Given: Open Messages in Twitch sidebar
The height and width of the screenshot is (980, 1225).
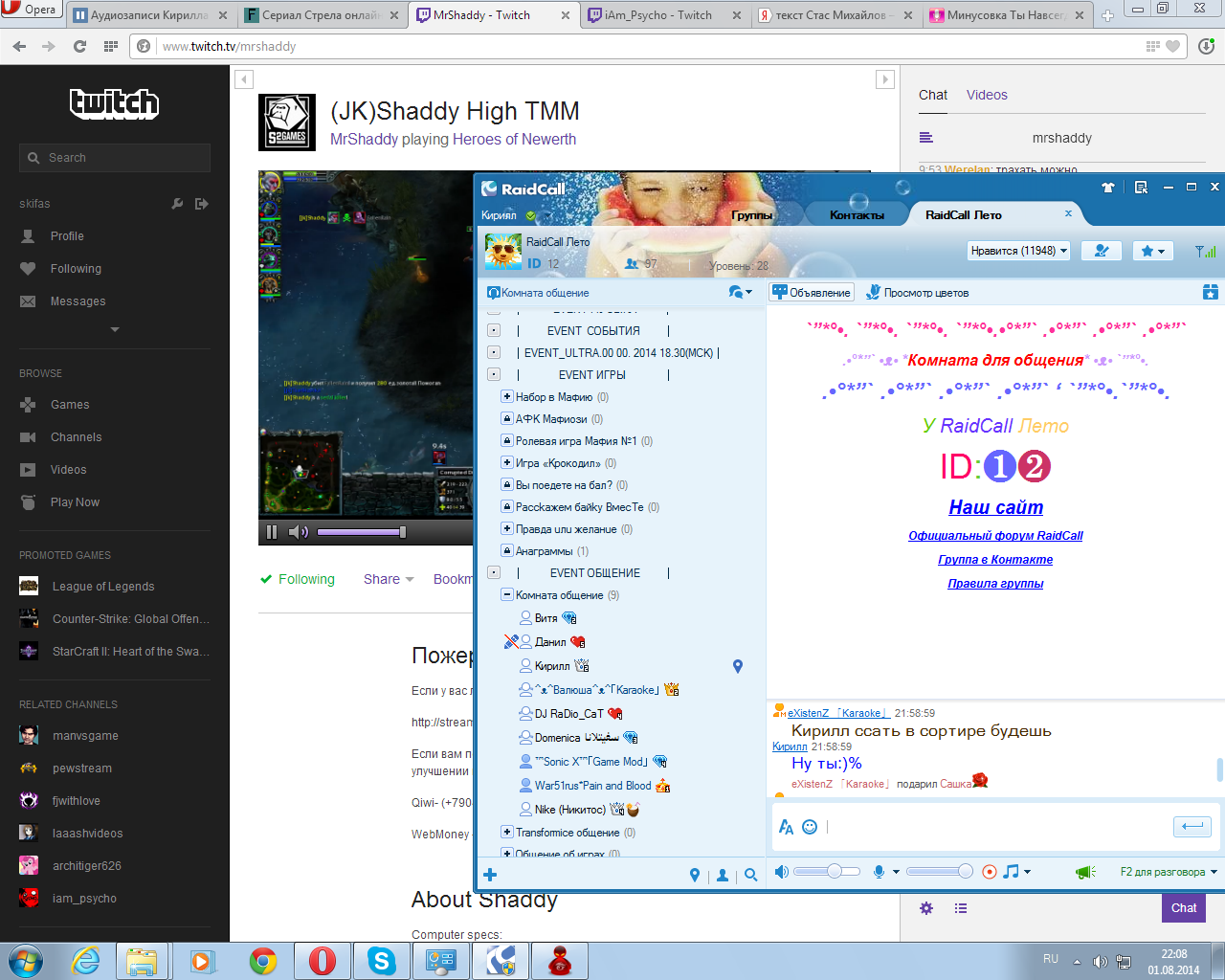Looking at the screenshot, I should click(78, 301).
